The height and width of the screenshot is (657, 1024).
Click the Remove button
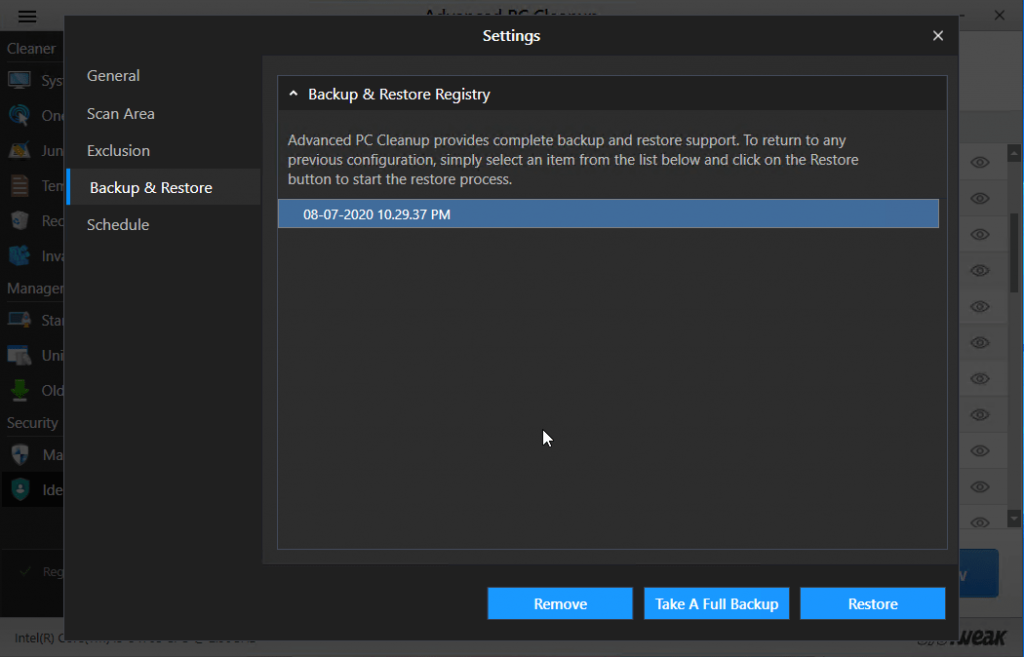pos(560,603)
